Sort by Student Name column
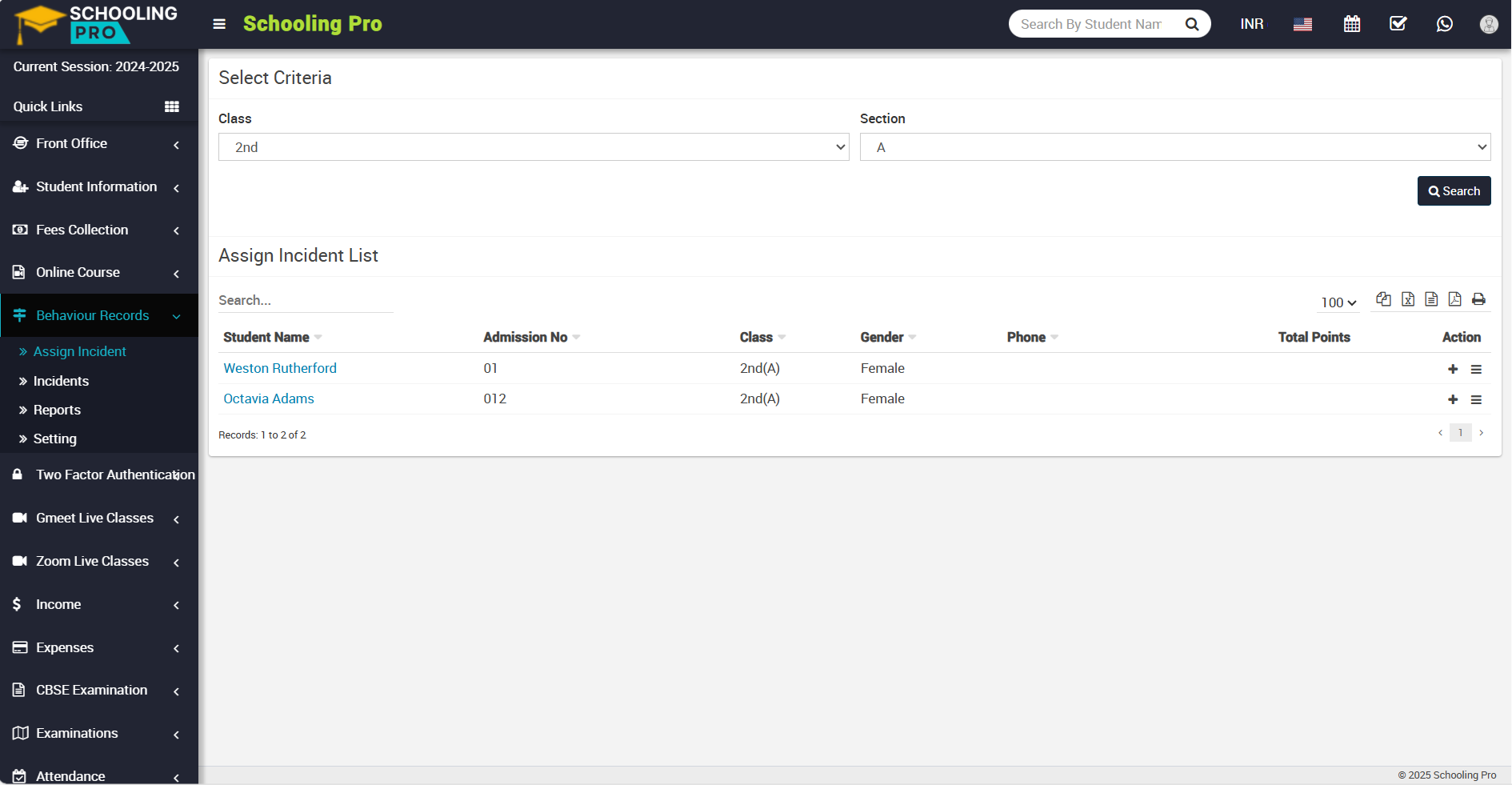Screen dimensions: 1512x785 (272, 338)
